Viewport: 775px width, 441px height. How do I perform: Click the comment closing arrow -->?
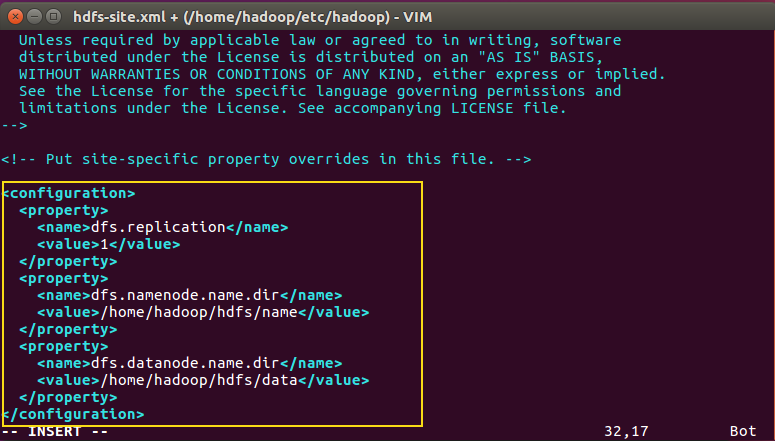[14, 125]
